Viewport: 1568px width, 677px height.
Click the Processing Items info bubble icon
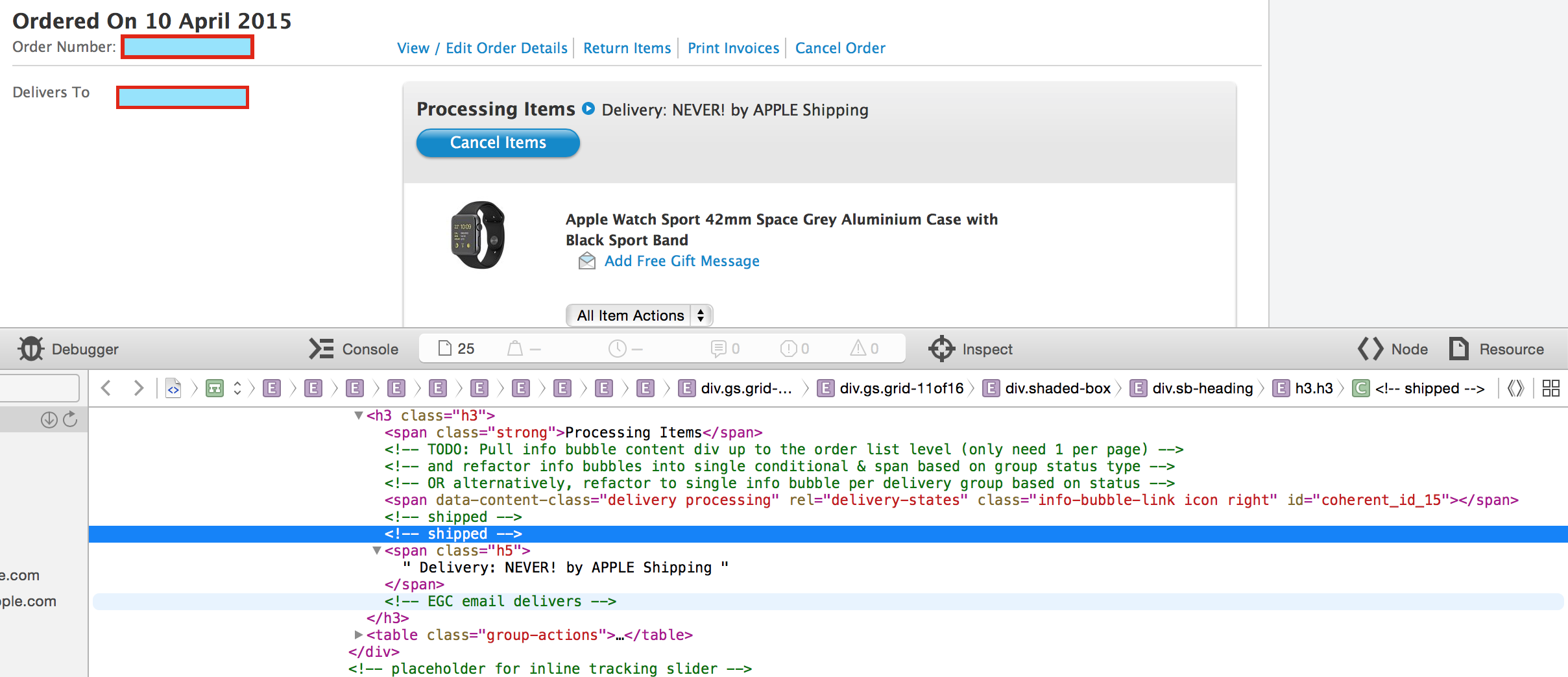(x=588, y=108)
